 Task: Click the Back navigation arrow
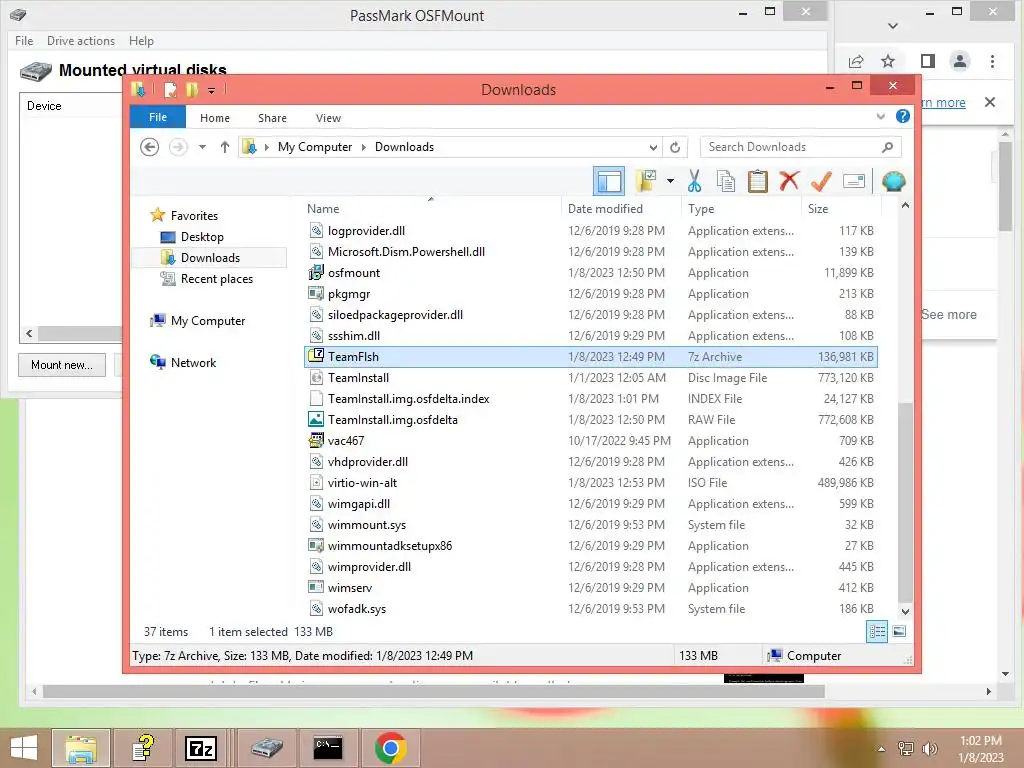coord(150,147)
